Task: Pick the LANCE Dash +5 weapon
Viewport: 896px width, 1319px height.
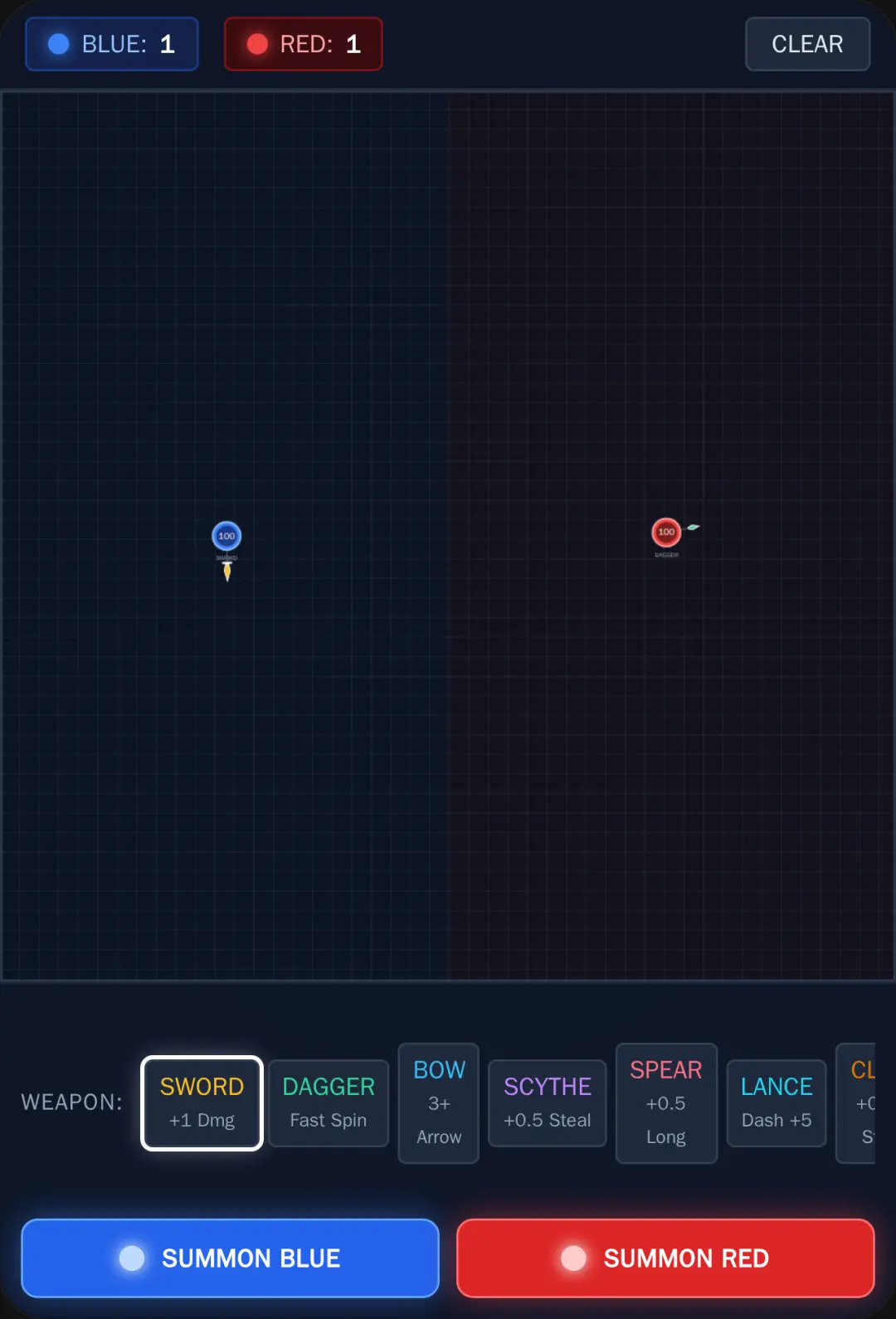Action: (777, 1103)
